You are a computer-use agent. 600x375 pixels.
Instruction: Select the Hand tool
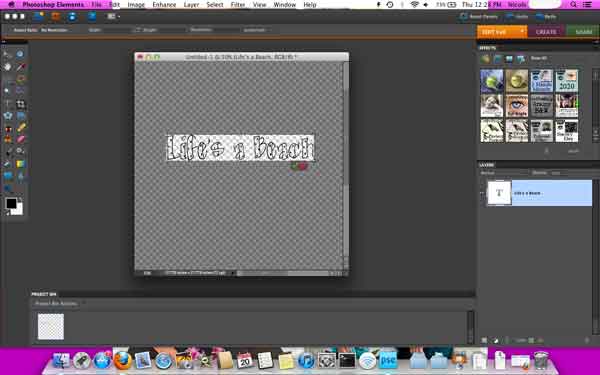8,67
